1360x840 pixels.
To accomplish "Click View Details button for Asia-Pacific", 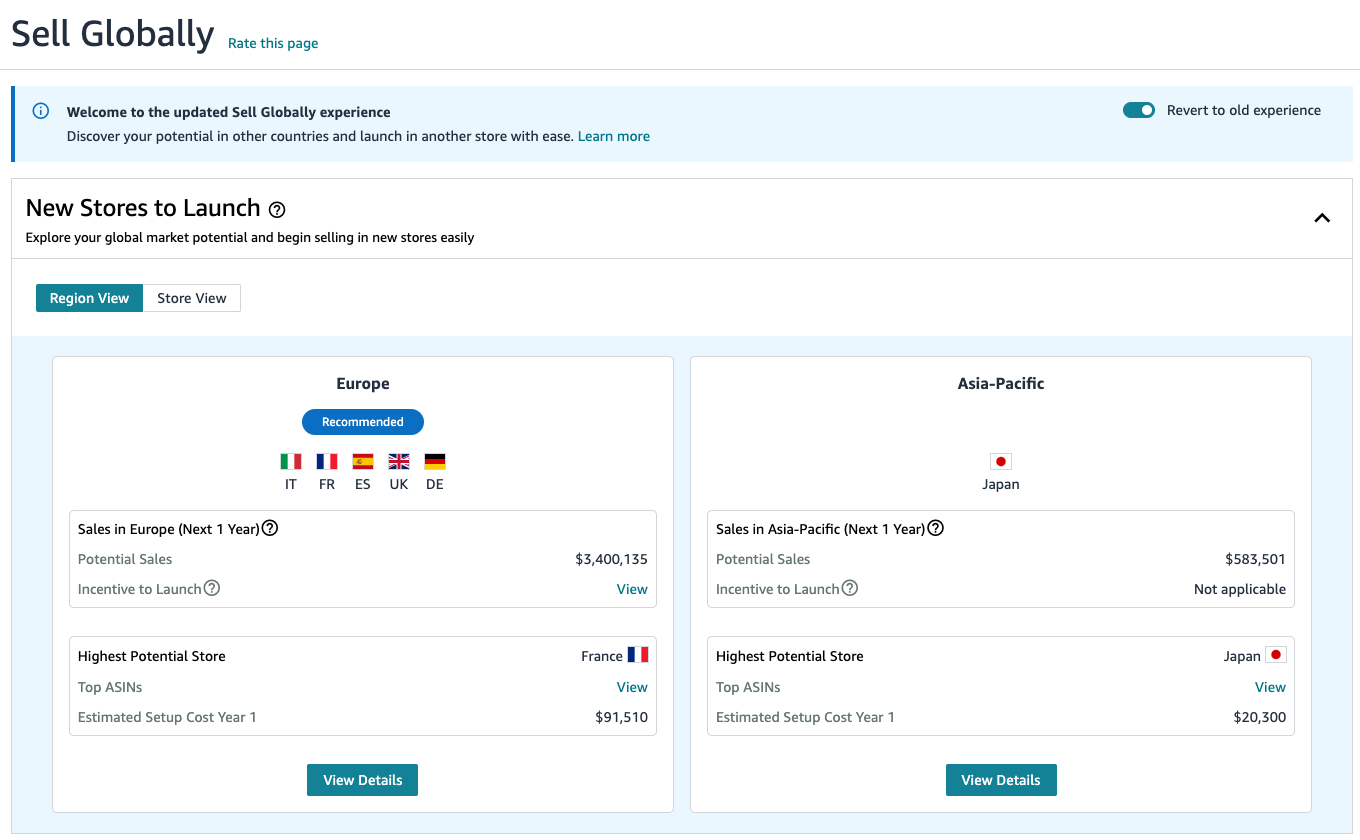I will (x=1000, y=780).
